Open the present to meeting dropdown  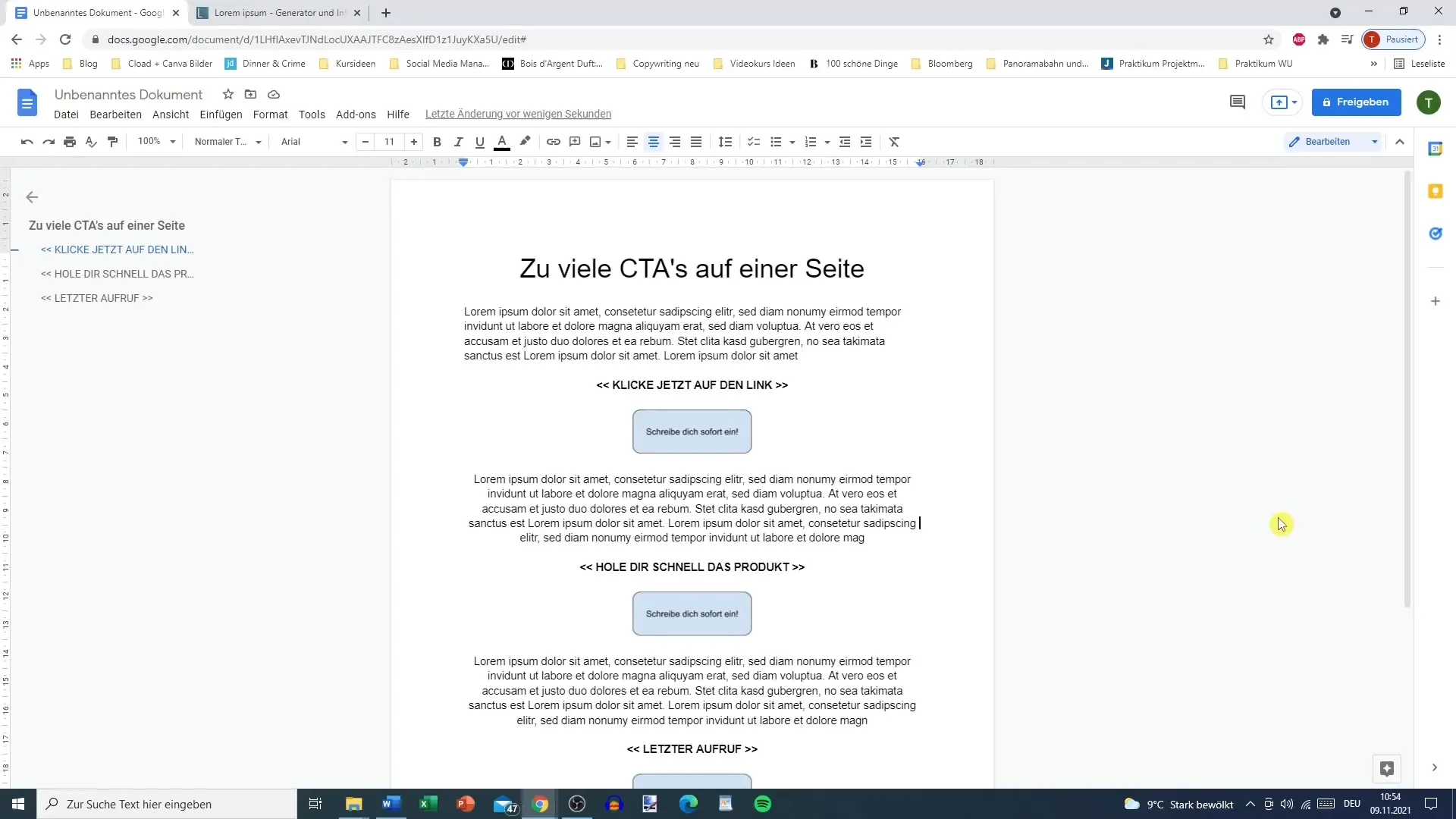[x=1294, y=102]
